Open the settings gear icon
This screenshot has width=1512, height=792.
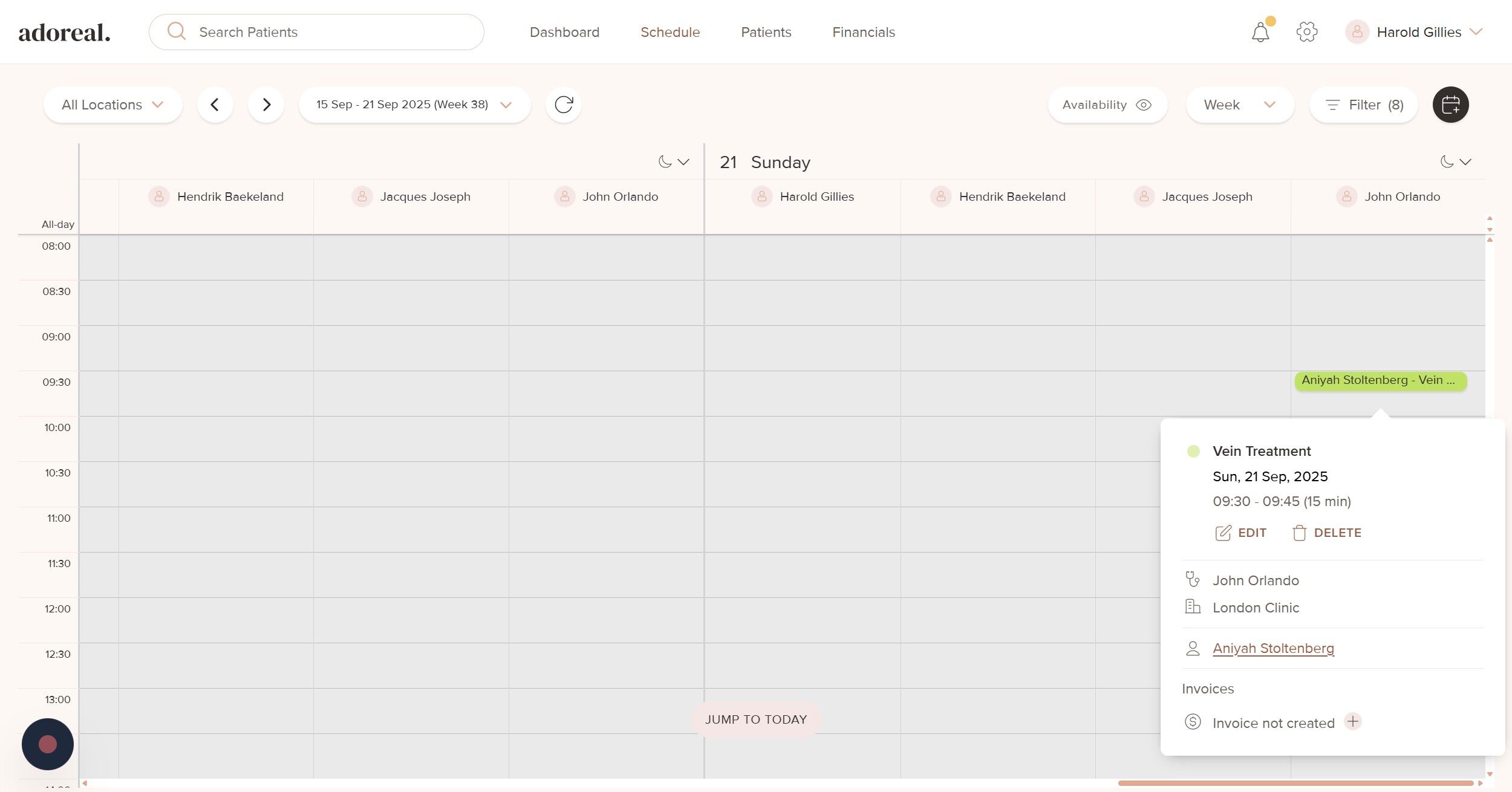[1306, 32]
